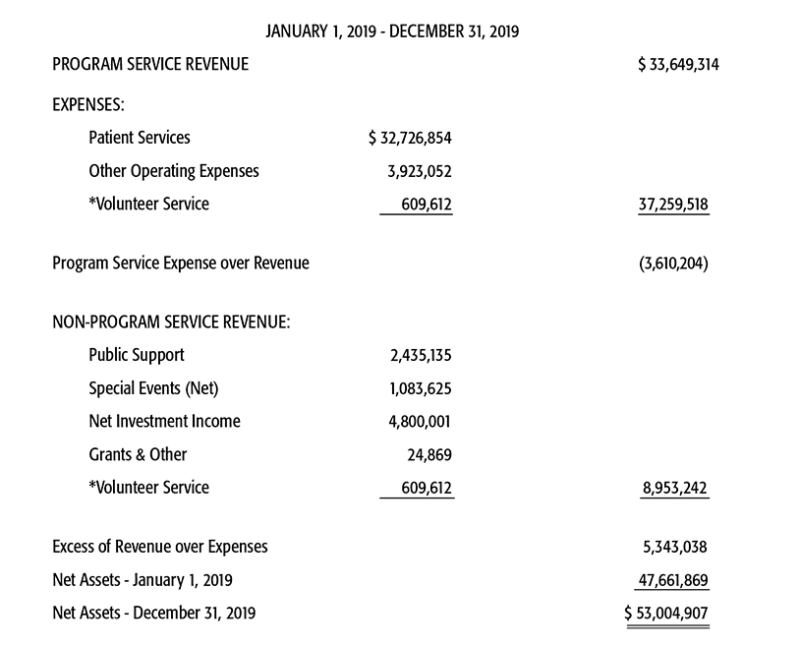Image resolution: width=800 pixels, height=646 pixels.
Task: Click the Volunteer Service expense line label
Action: pyautogui.click(x=148, y=204)
